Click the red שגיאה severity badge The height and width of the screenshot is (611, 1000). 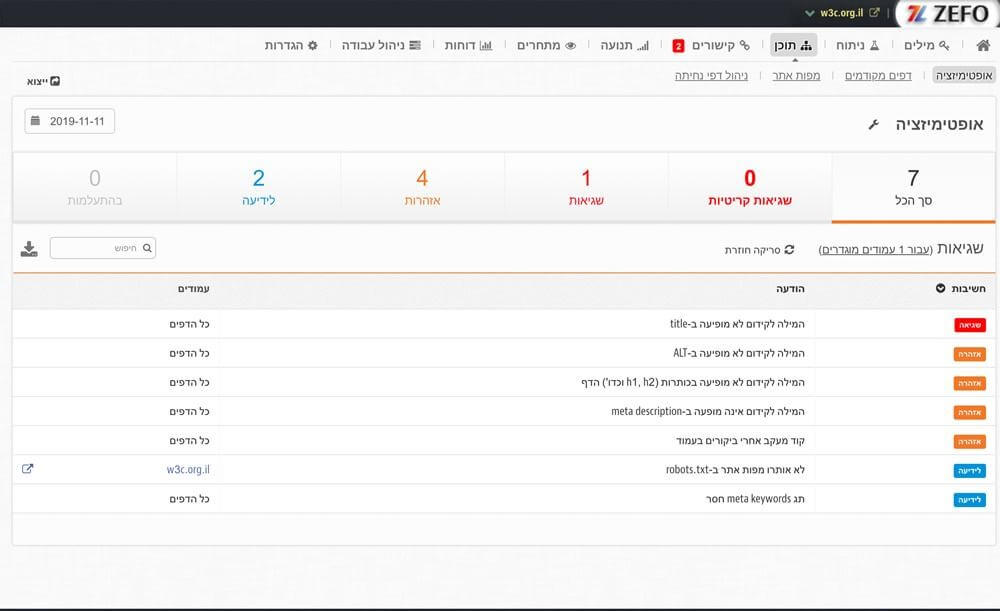click(969, 325)
